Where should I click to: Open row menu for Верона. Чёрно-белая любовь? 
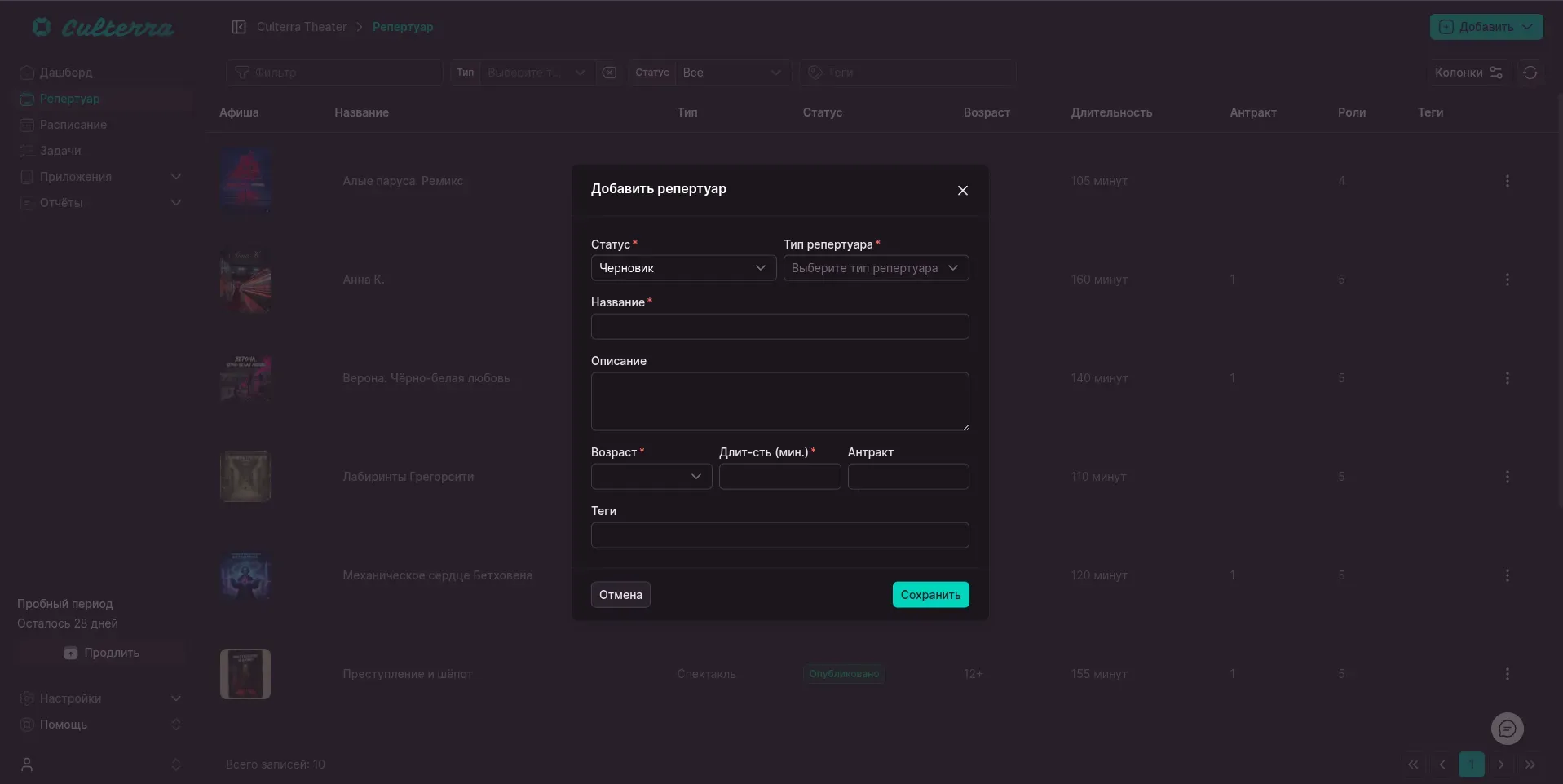pyautogui.click(x=1507, y=378)
